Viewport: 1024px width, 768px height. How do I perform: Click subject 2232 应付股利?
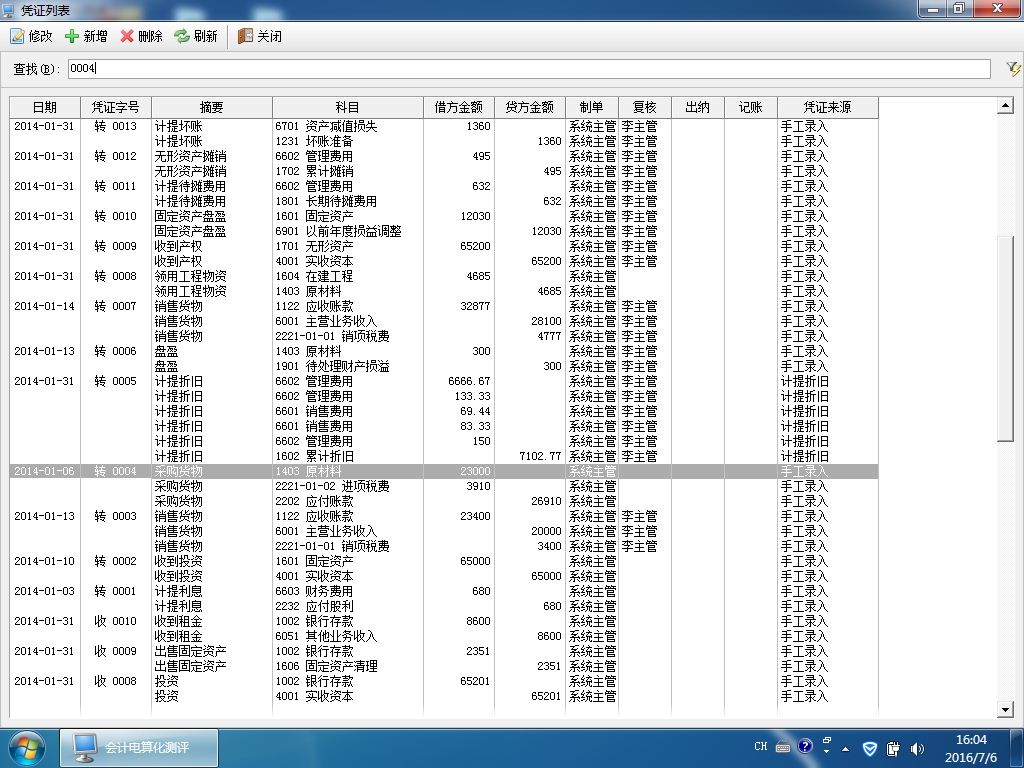(x=314, y=607)
